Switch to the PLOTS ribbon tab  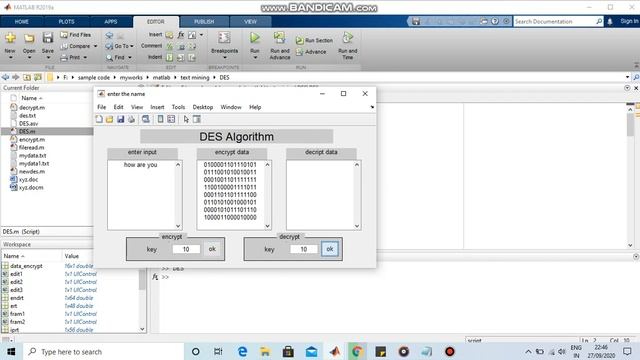67,22
